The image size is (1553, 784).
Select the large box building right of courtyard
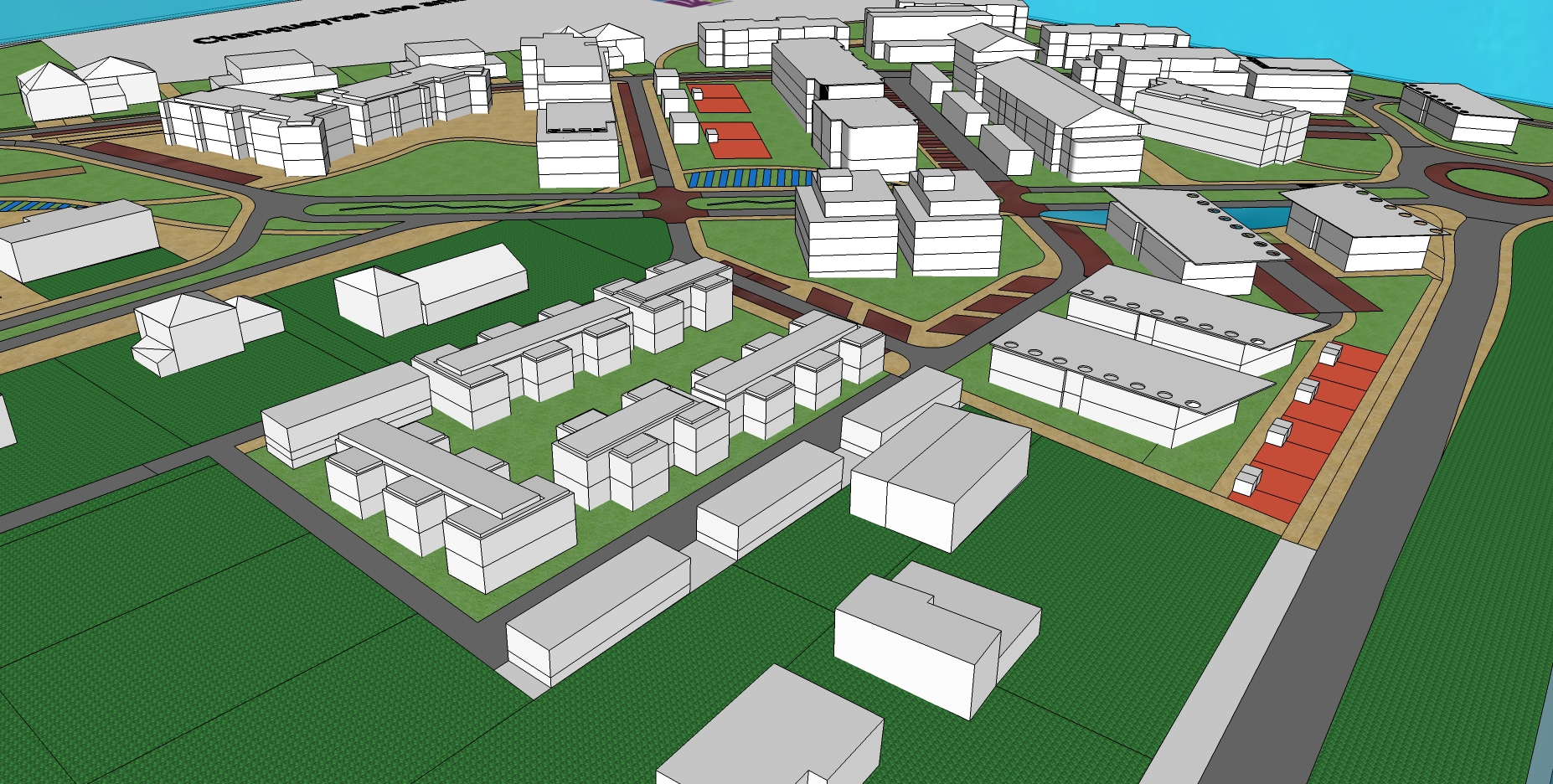click(x=938, y=477)
